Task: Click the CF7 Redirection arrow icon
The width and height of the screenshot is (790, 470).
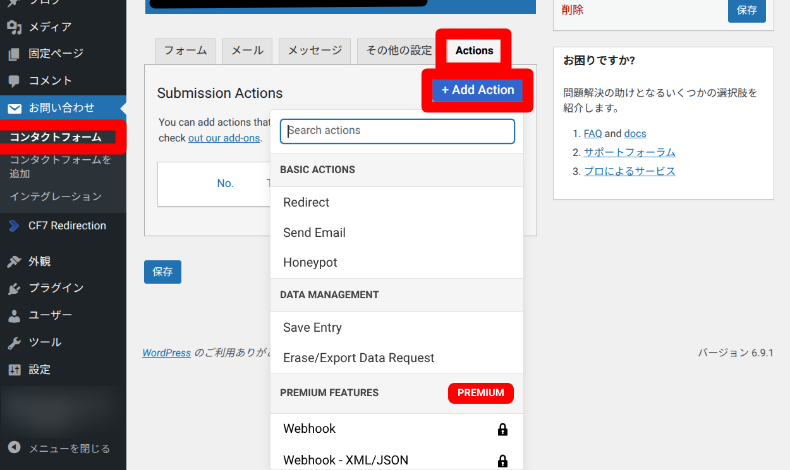Action: 14,226
